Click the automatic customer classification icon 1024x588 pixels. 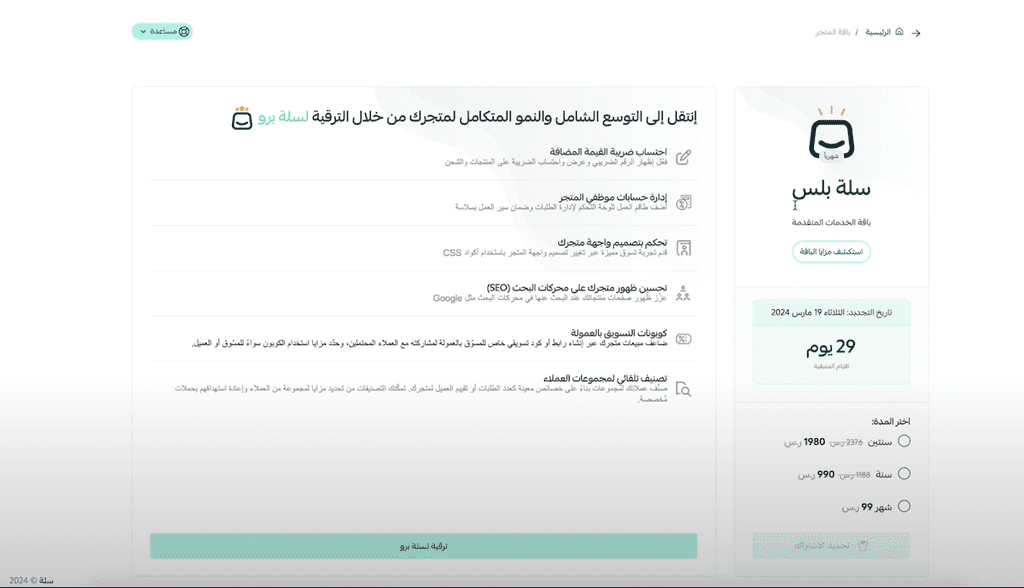(683, 389)
